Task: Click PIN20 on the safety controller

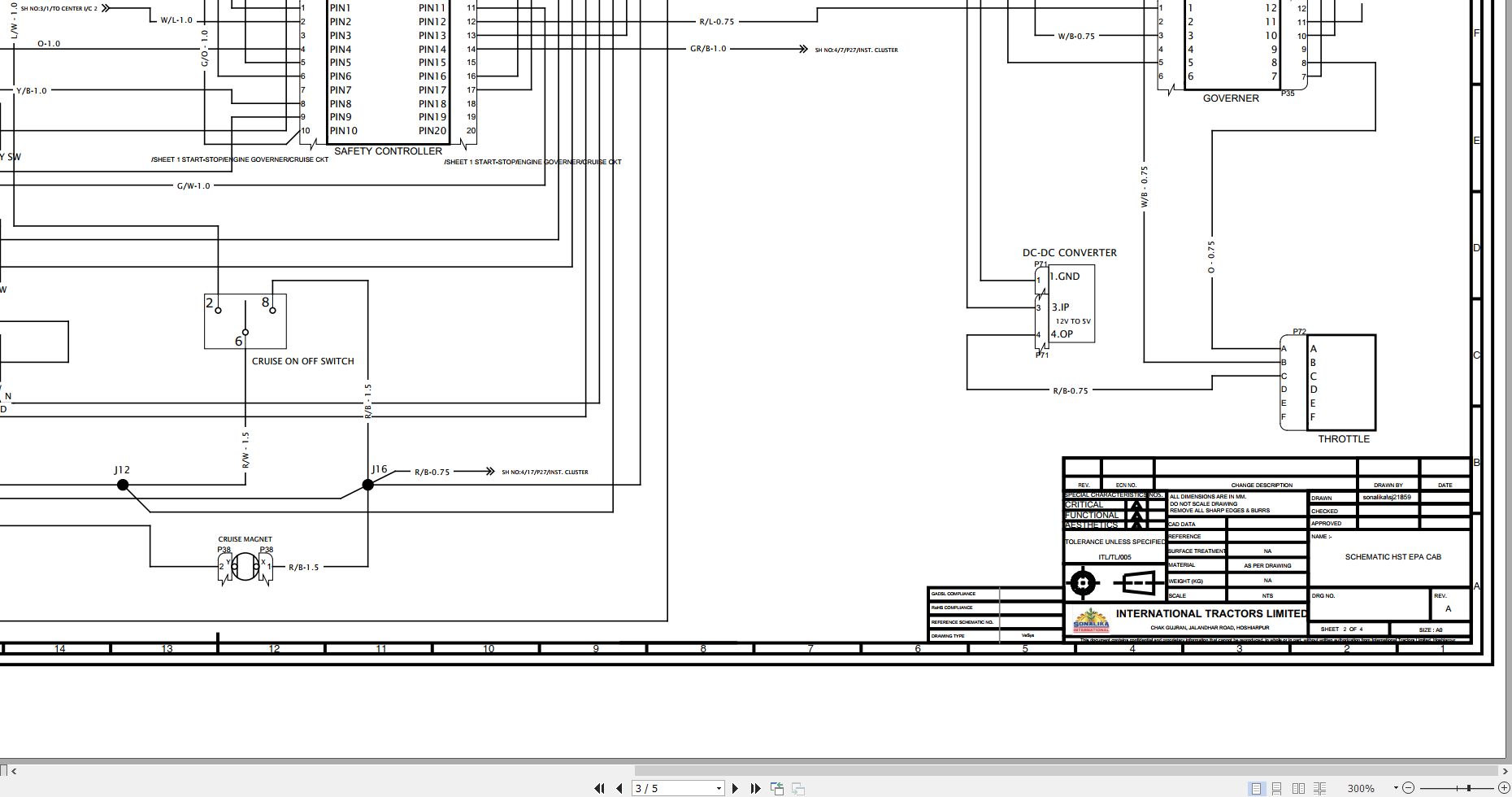Action: (x=432, y=131)
